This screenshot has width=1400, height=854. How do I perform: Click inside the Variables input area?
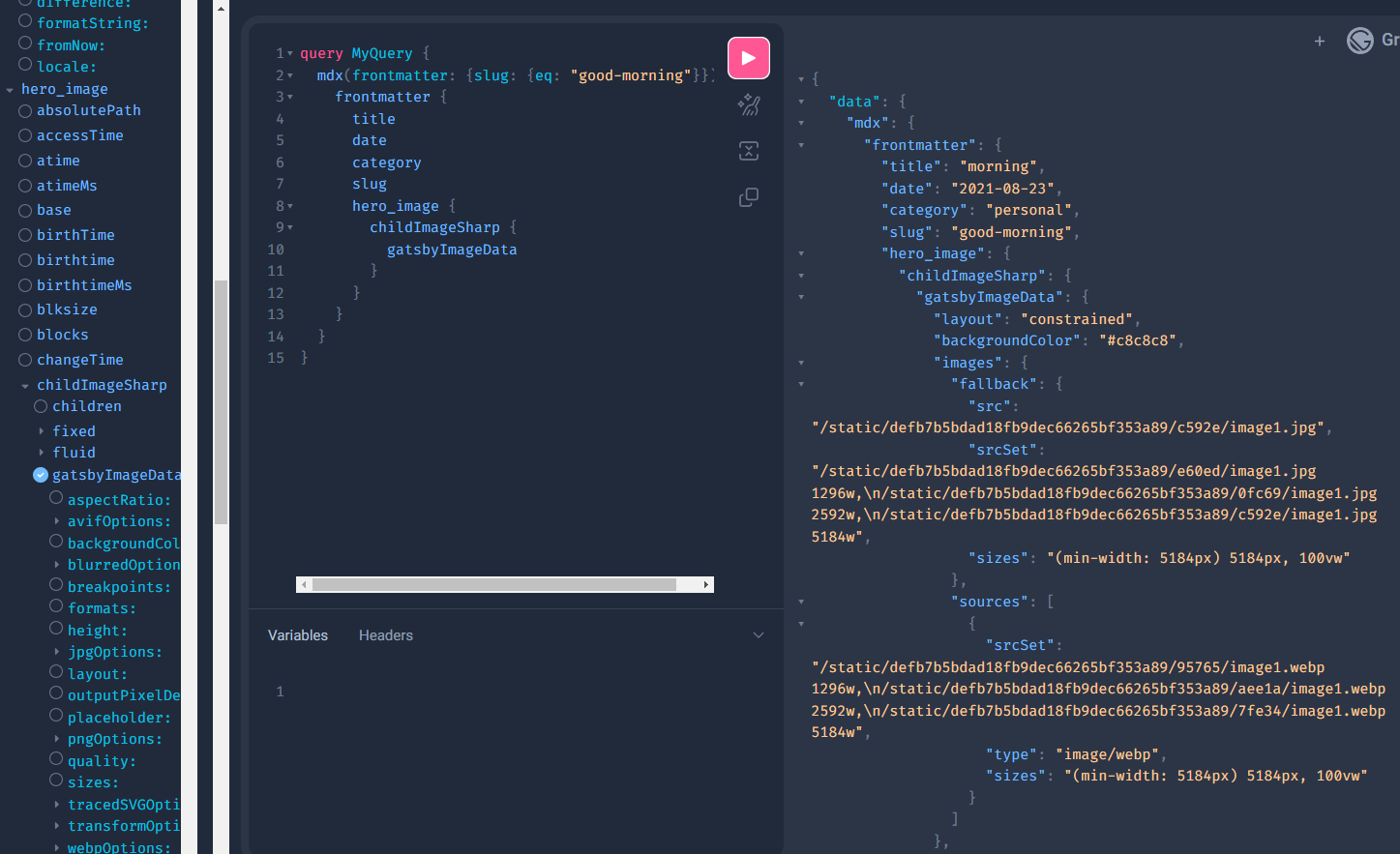(x=435, y=691)
